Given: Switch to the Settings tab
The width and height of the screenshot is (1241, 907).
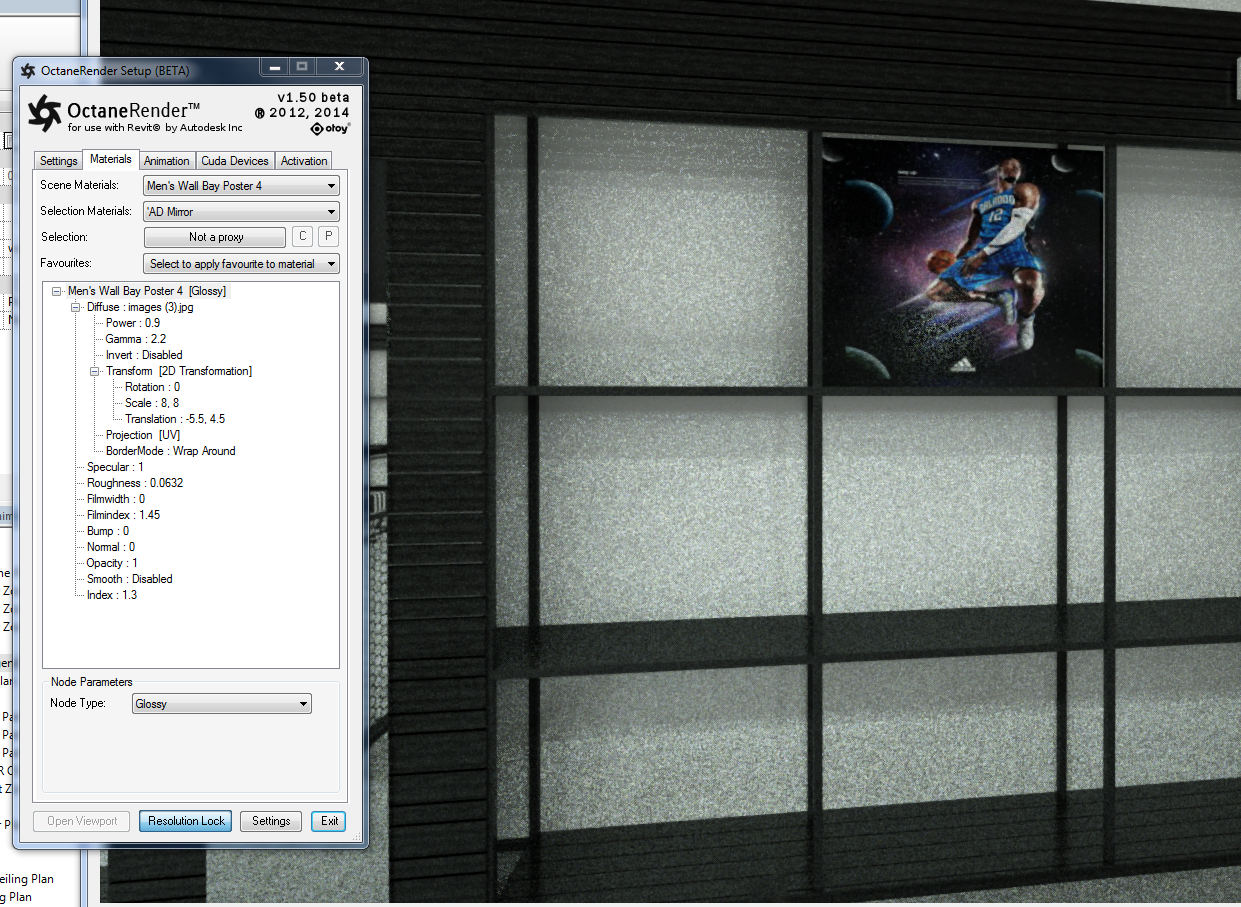Looking at the screenshot, I should 58,161.
